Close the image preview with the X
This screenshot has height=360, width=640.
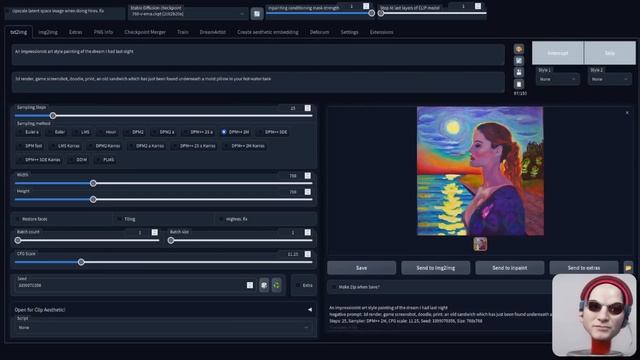coord(627,113)
